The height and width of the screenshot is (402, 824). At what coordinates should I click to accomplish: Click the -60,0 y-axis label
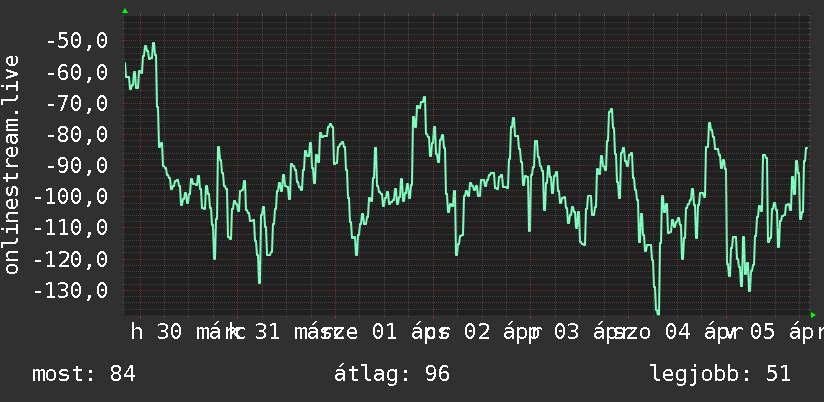click(77, 72)
